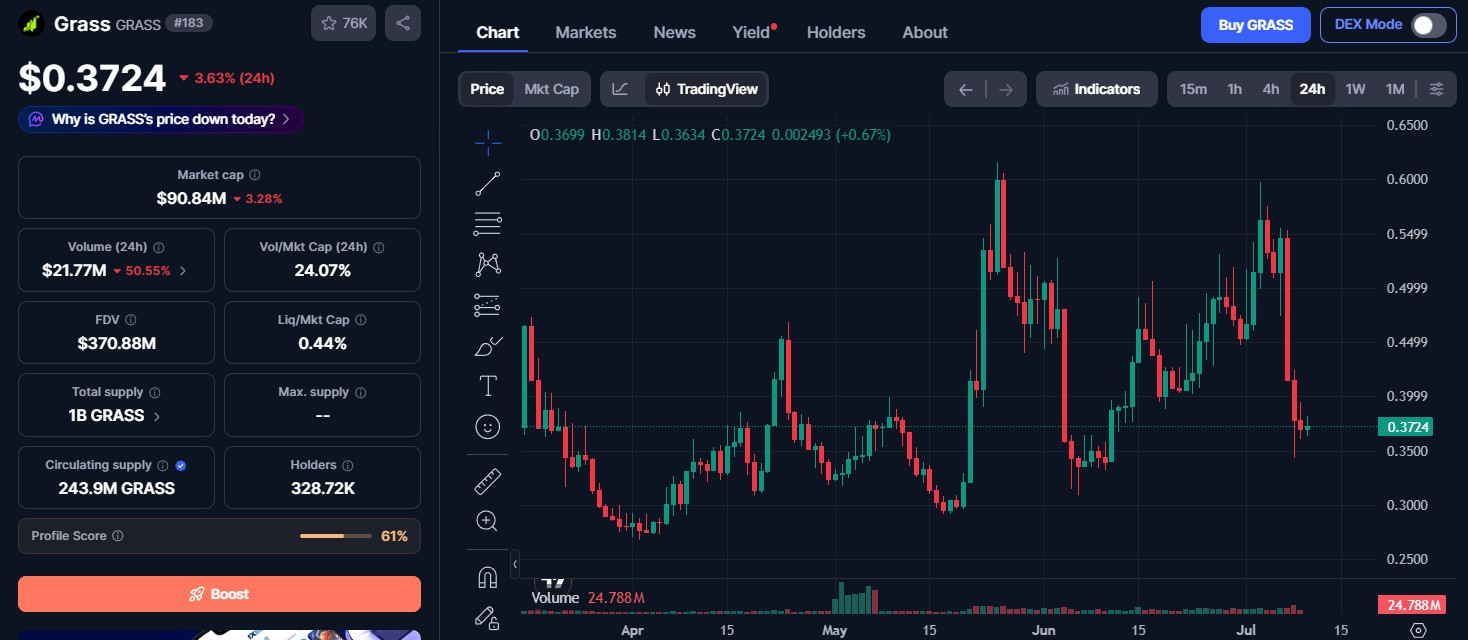1468x640 pixels.
Task: Click the #183 rank badge
Action: [x=188, y=23]
